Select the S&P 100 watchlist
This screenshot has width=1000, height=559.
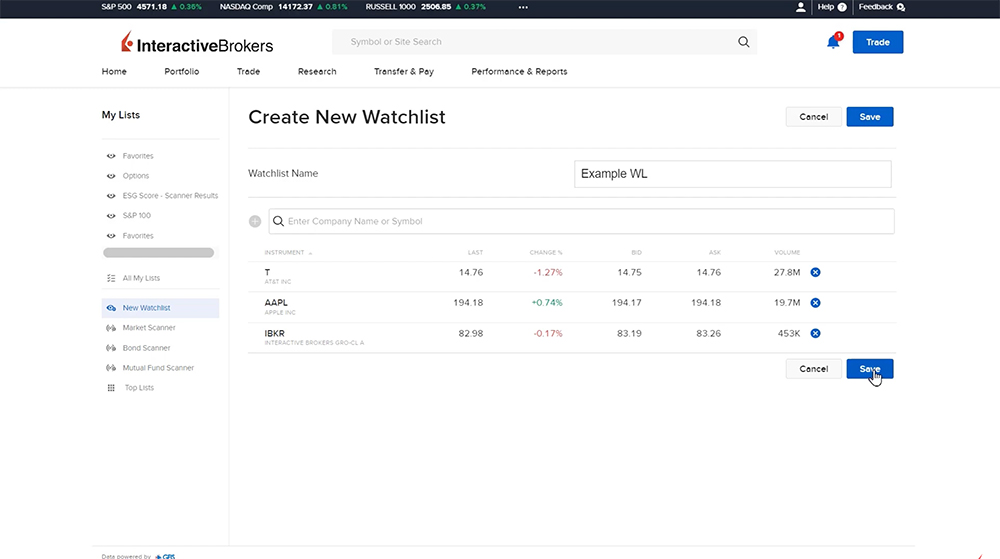point(136,216)
